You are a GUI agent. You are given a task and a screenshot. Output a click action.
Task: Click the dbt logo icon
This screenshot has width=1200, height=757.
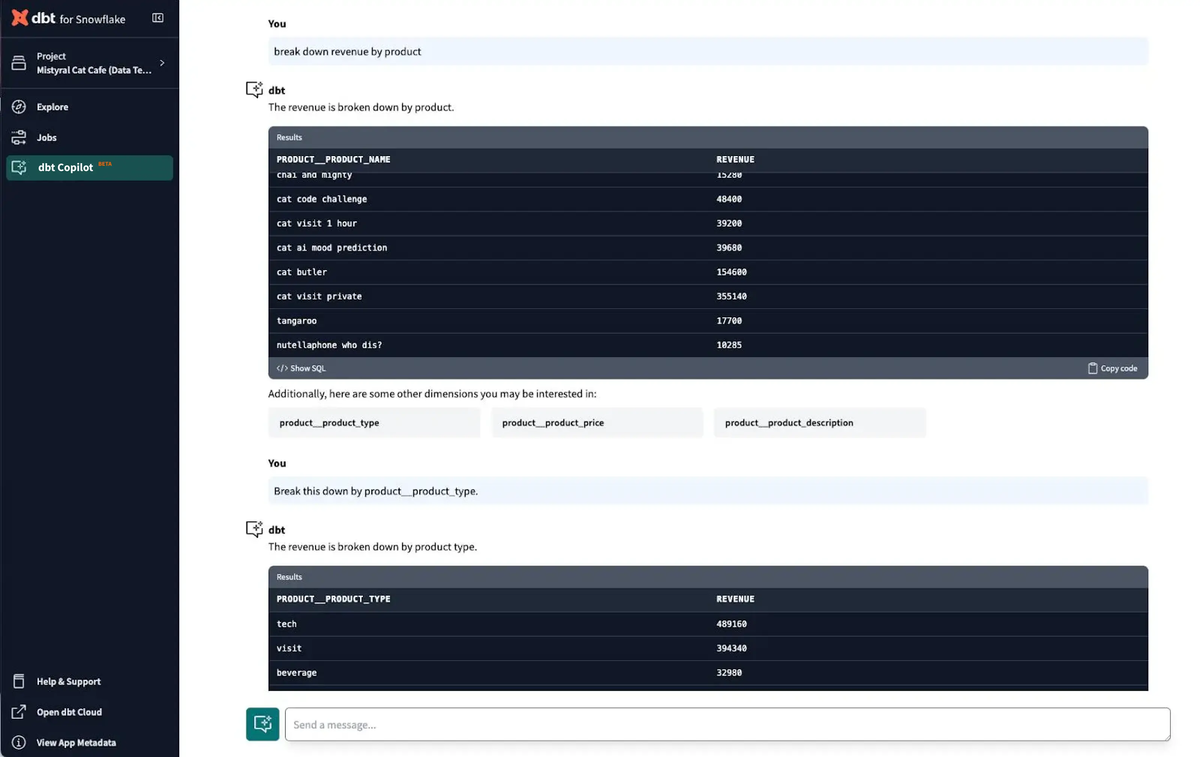click(x=19, y=18)
